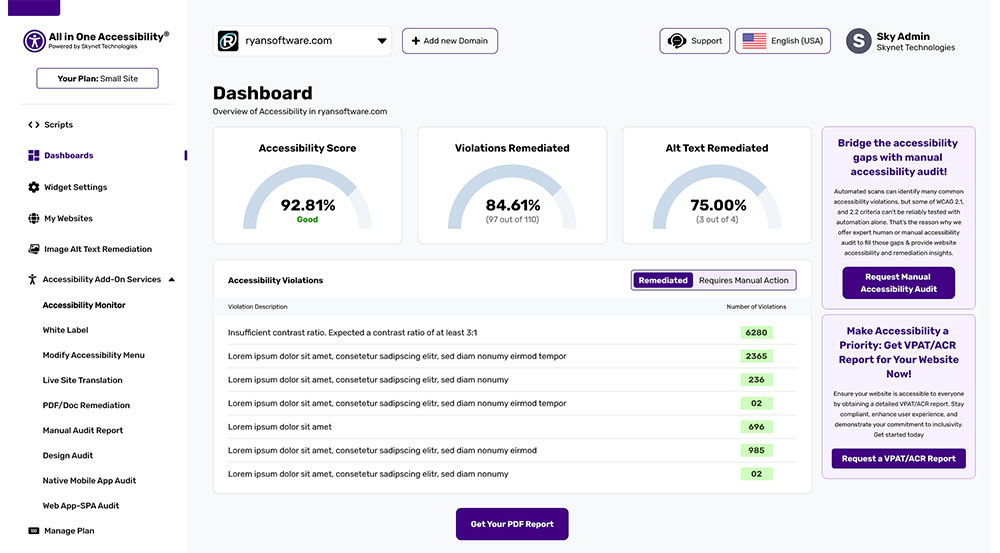Click the Get Your PDF Report button
Viewport: 1000px width, 553px height.
tap(511, 524)
